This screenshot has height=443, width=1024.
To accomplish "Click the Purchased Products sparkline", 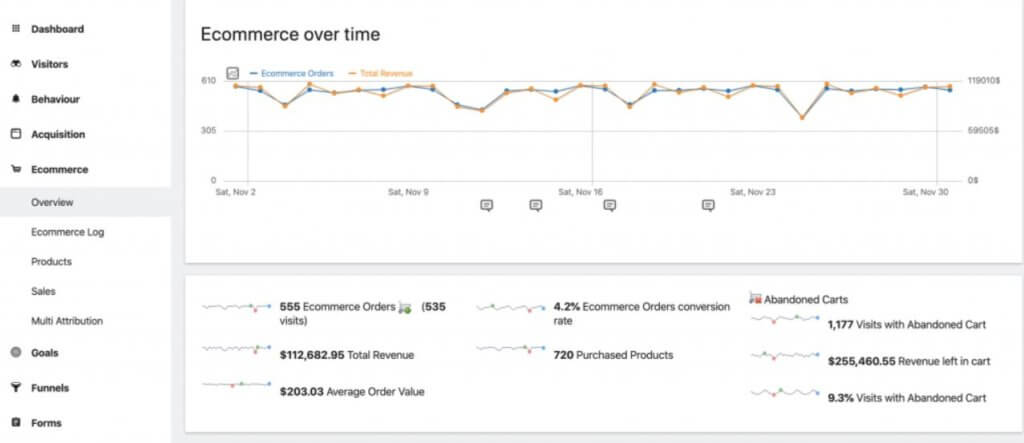I will click(x=511, y=349).
